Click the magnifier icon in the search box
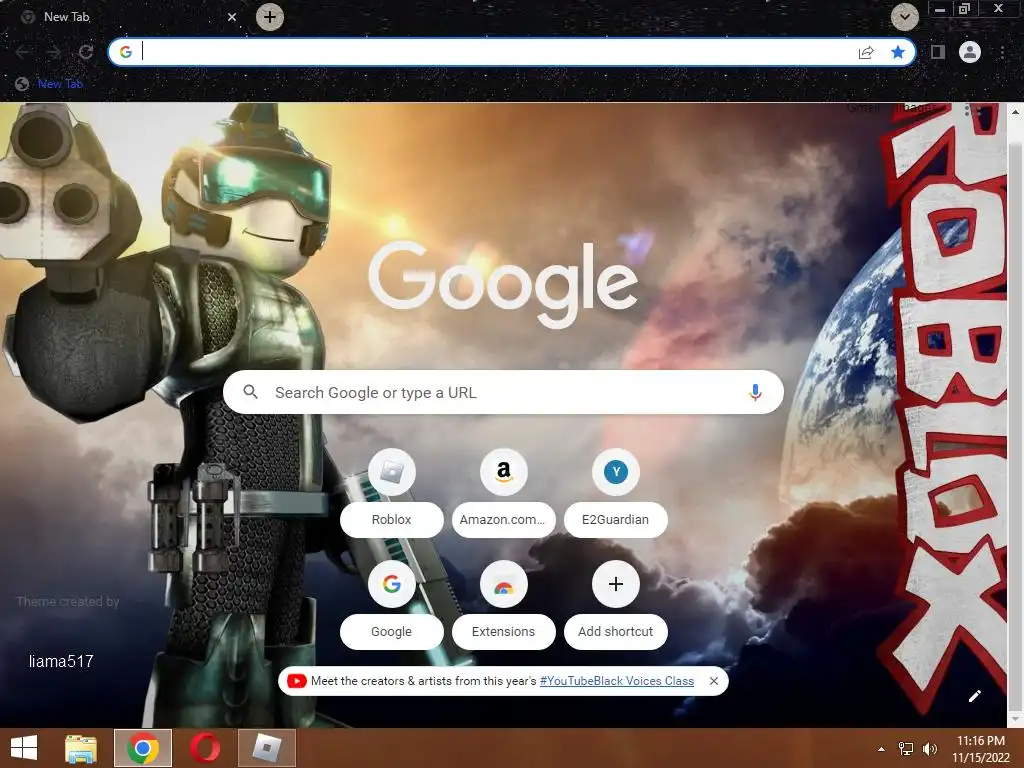Screen dimensions: 1024x768 (x=250, y=392)
